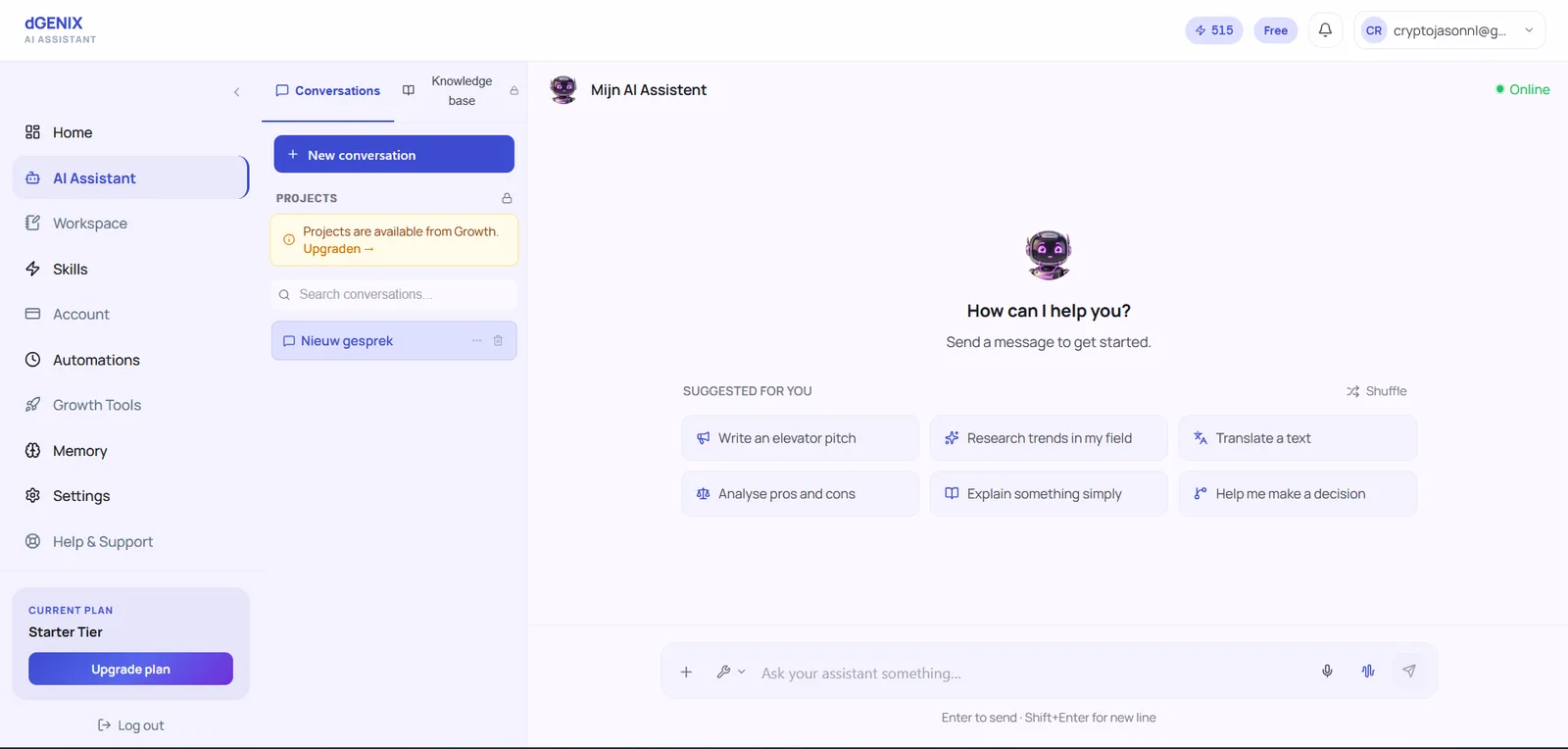Open Help & Support
The height and width of the screenshot is (749, 1568).
click(x=130, y=541)
